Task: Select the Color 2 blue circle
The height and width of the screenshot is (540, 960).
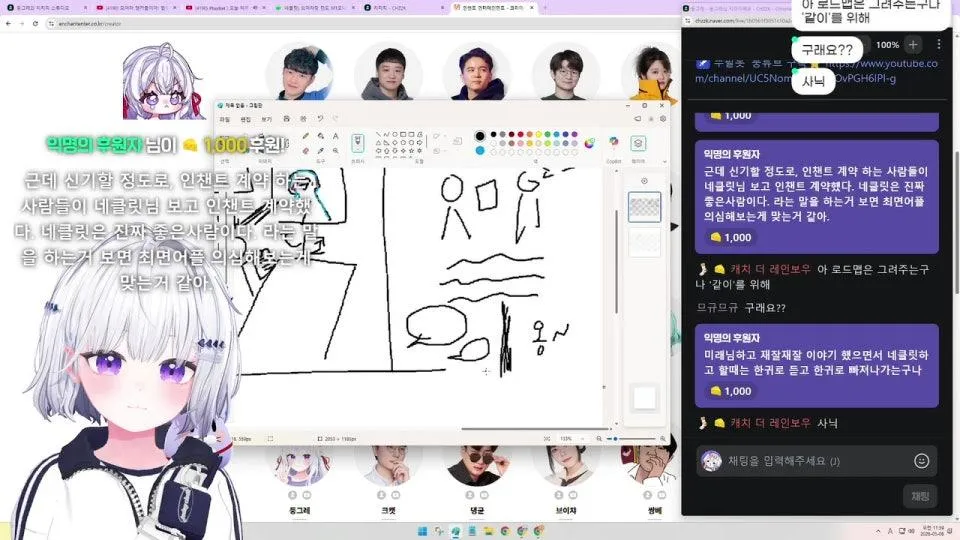Action: pos(480,150)
